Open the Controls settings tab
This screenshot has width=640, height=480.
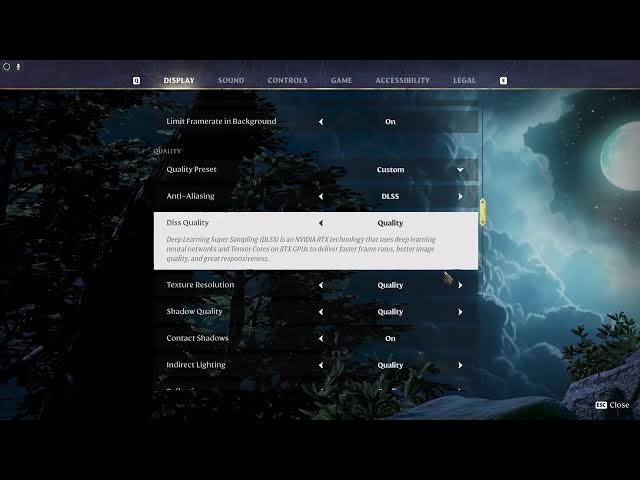click(x=287, y=80)
